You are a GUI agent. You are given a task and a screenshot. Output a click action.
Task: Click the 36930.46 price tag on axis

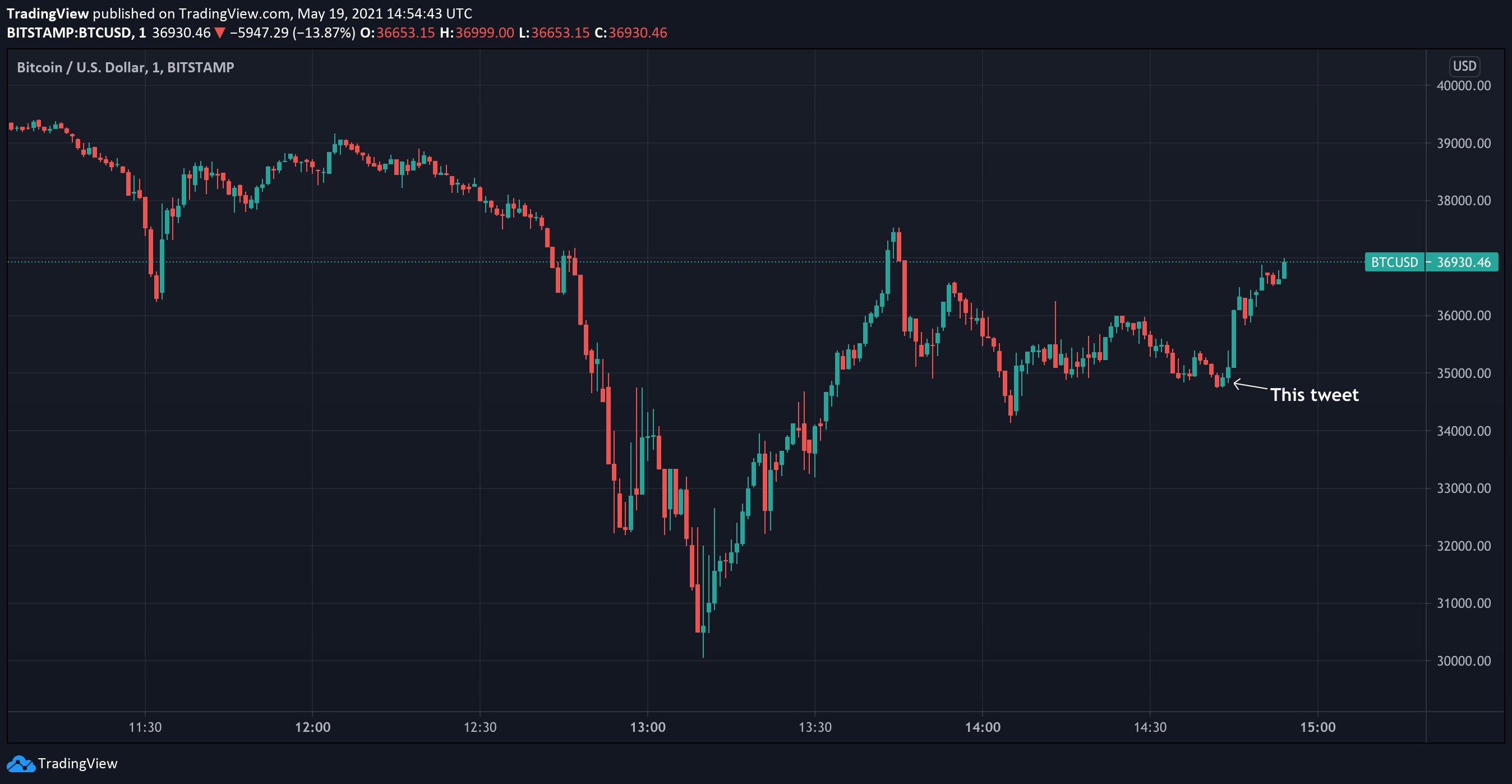1463,262
